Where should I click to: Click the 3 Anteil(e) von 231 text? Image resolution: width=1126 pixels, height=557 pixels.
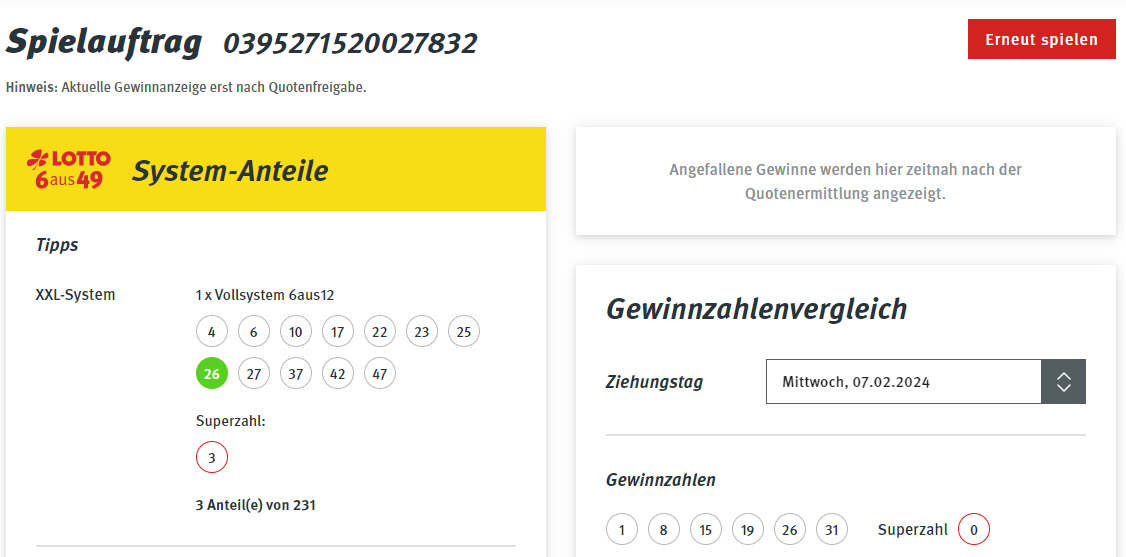tap(256, 505)
